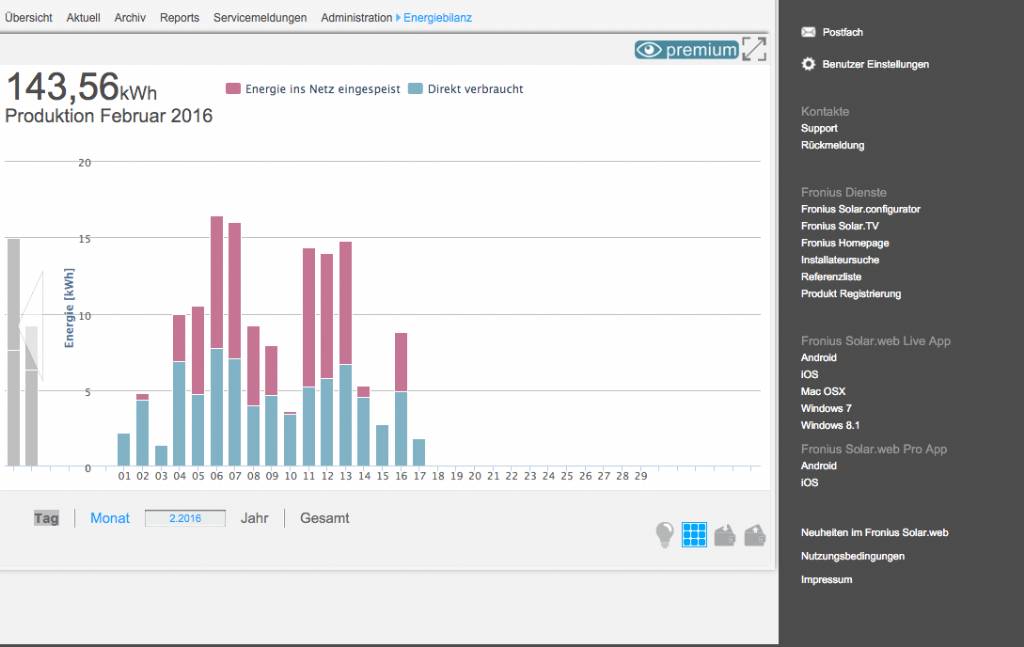Expand chart to fullscreen with arrows icon
This screenshot has height=647, width=1024.
[754, 49]
